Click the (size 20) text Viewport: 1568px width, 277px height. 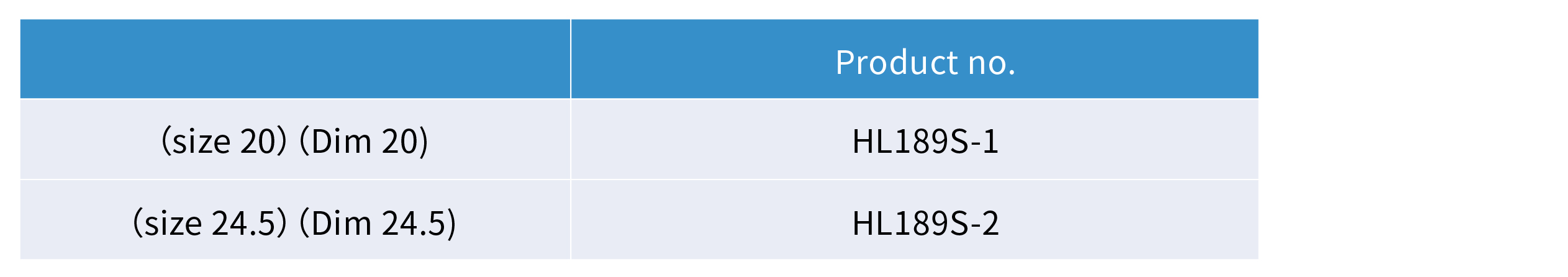click(x=224, y=141)
